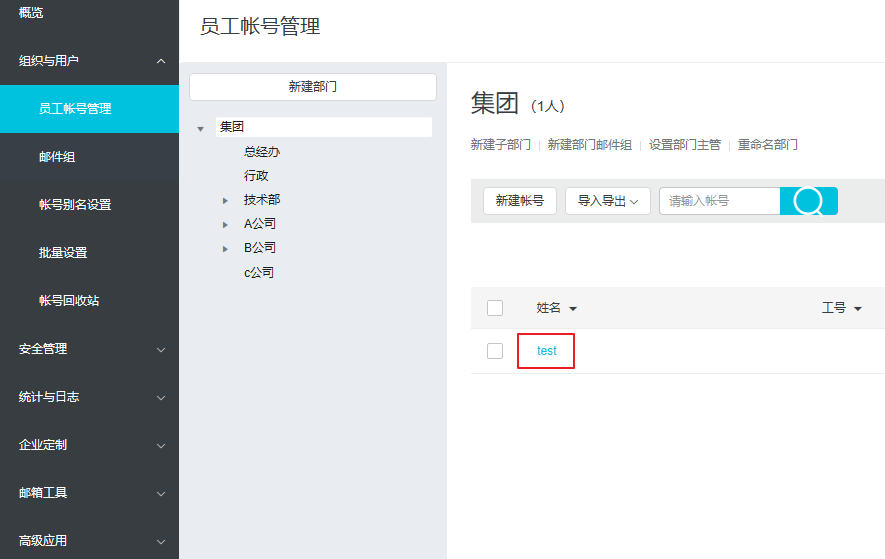Expand the B公司 tree node
Screen dimensions: 885x559
pyautogui.click(x=226, y=248)
